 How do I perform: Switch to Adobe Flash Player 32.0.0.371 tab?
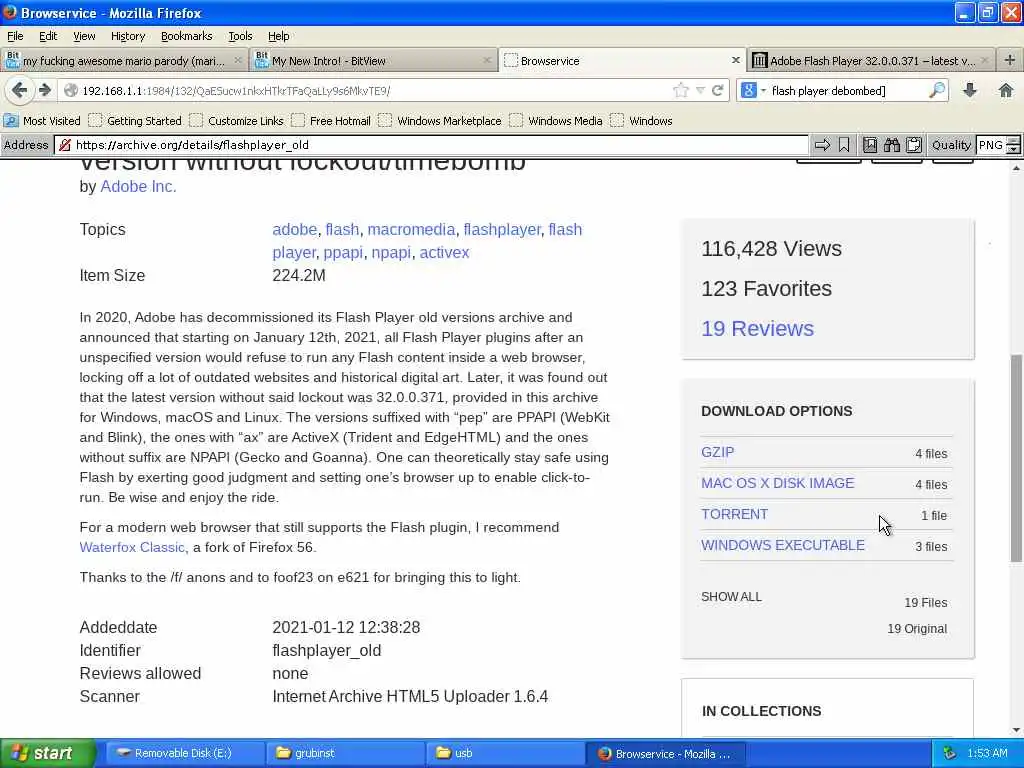(x=871, y=61)
